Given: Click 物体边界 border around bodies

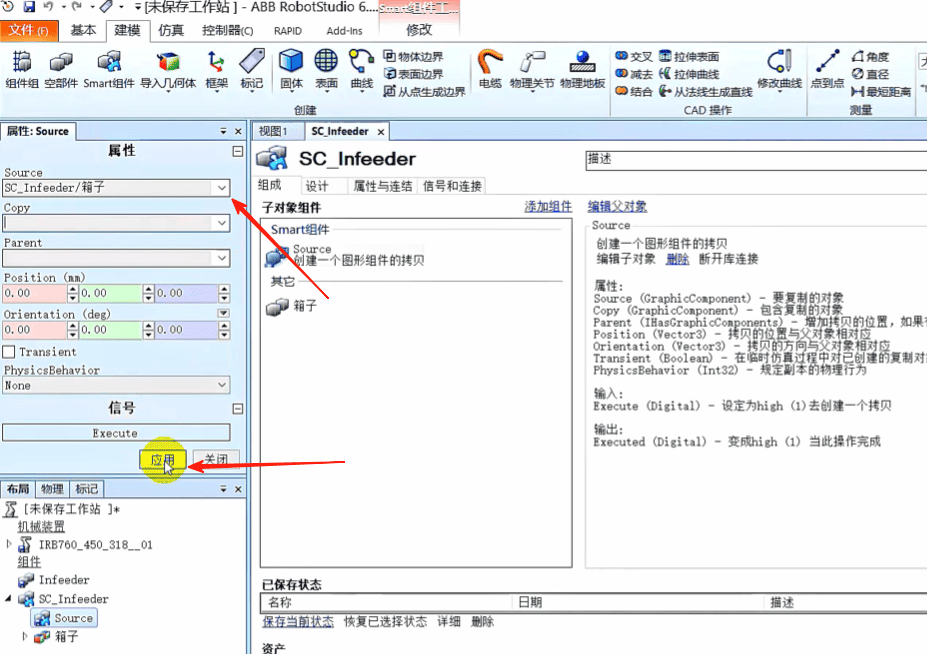Looking at the screenshot, I should (x=413, y=57).
